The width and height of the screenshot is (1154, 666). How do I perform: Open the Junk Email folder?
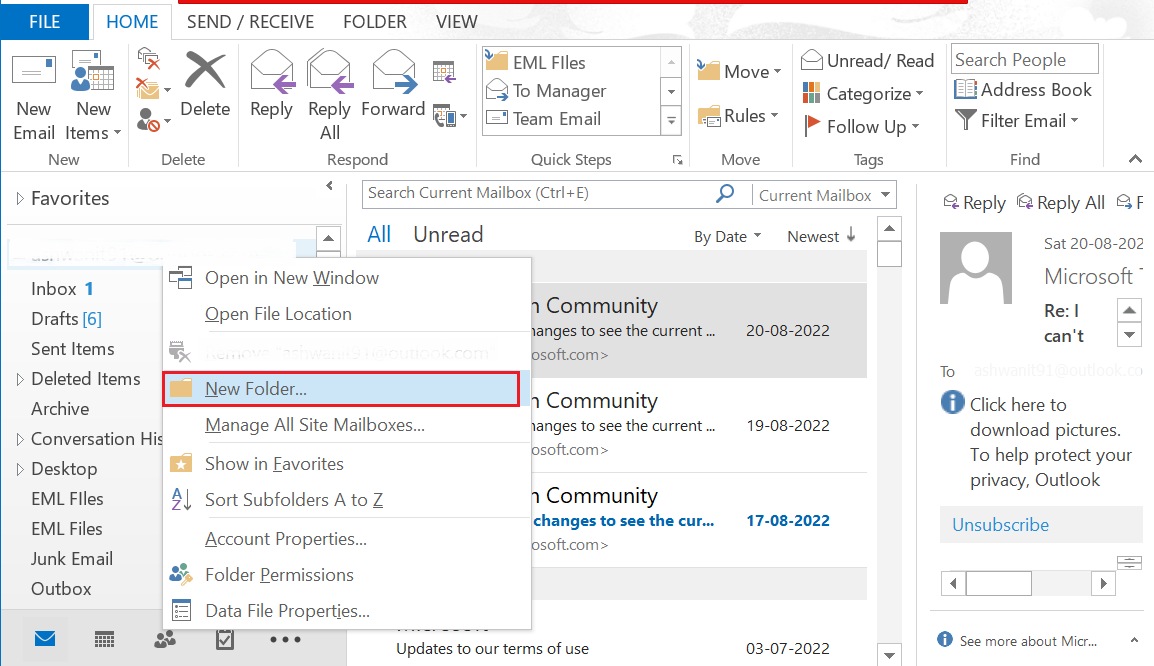(x=71, y=559)
